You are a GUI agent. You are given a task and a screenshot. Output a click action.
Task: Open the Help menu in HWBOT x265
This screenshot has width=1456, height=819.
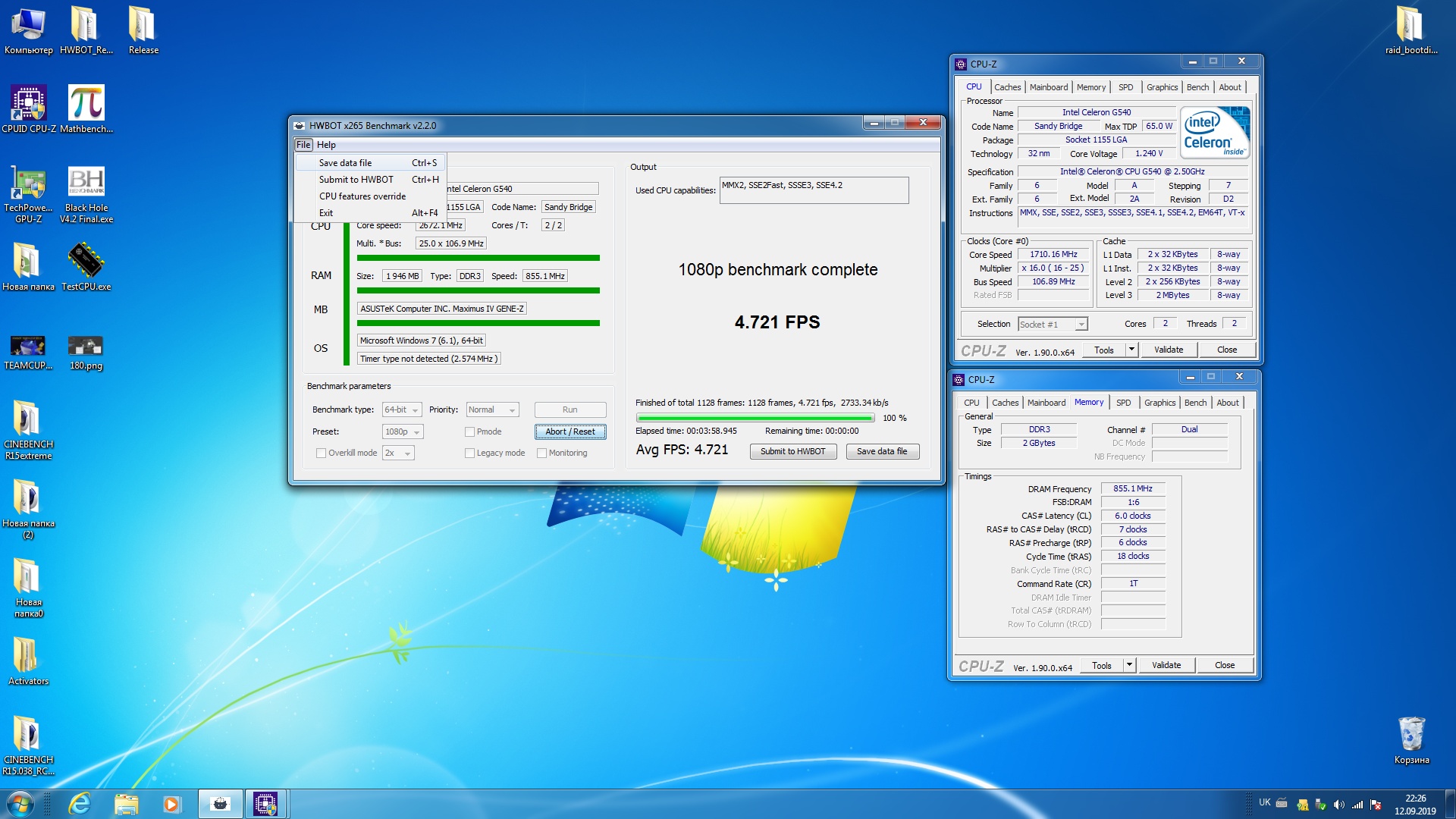click(x=326, y=145)
